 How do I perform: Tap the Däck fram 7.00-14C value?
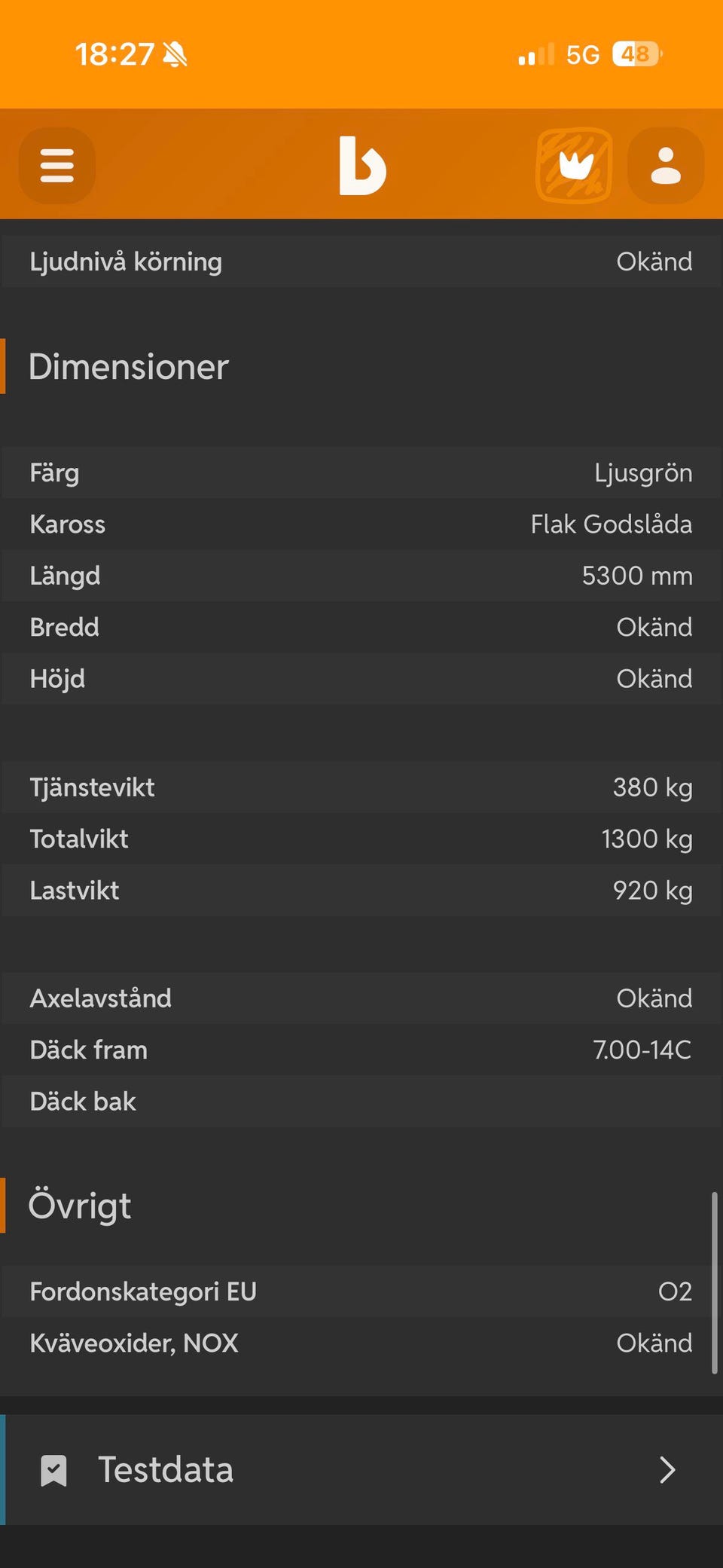click(x=642, y=1050)
